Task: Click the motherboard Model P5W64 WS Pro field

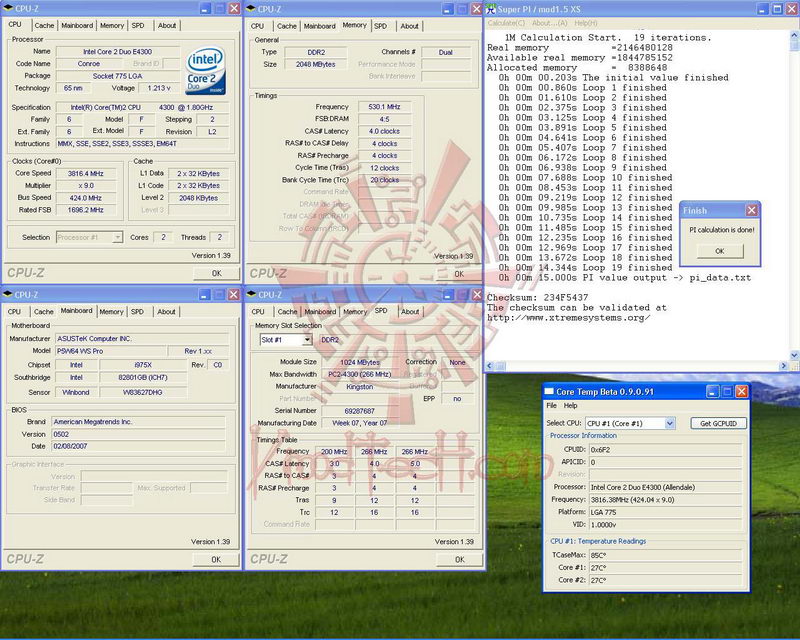Action: coord(111,351)
